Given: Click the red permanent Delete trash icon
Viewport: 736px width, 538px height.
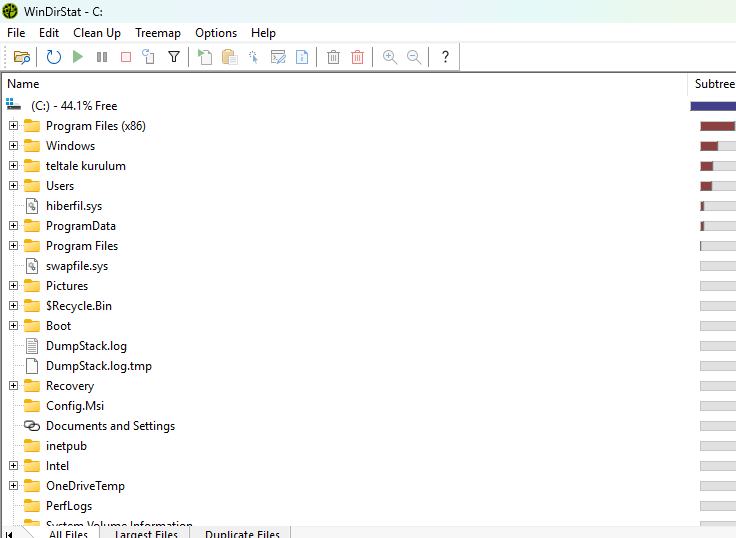Looking at the screenshot, I should click(x=357, y=57).
